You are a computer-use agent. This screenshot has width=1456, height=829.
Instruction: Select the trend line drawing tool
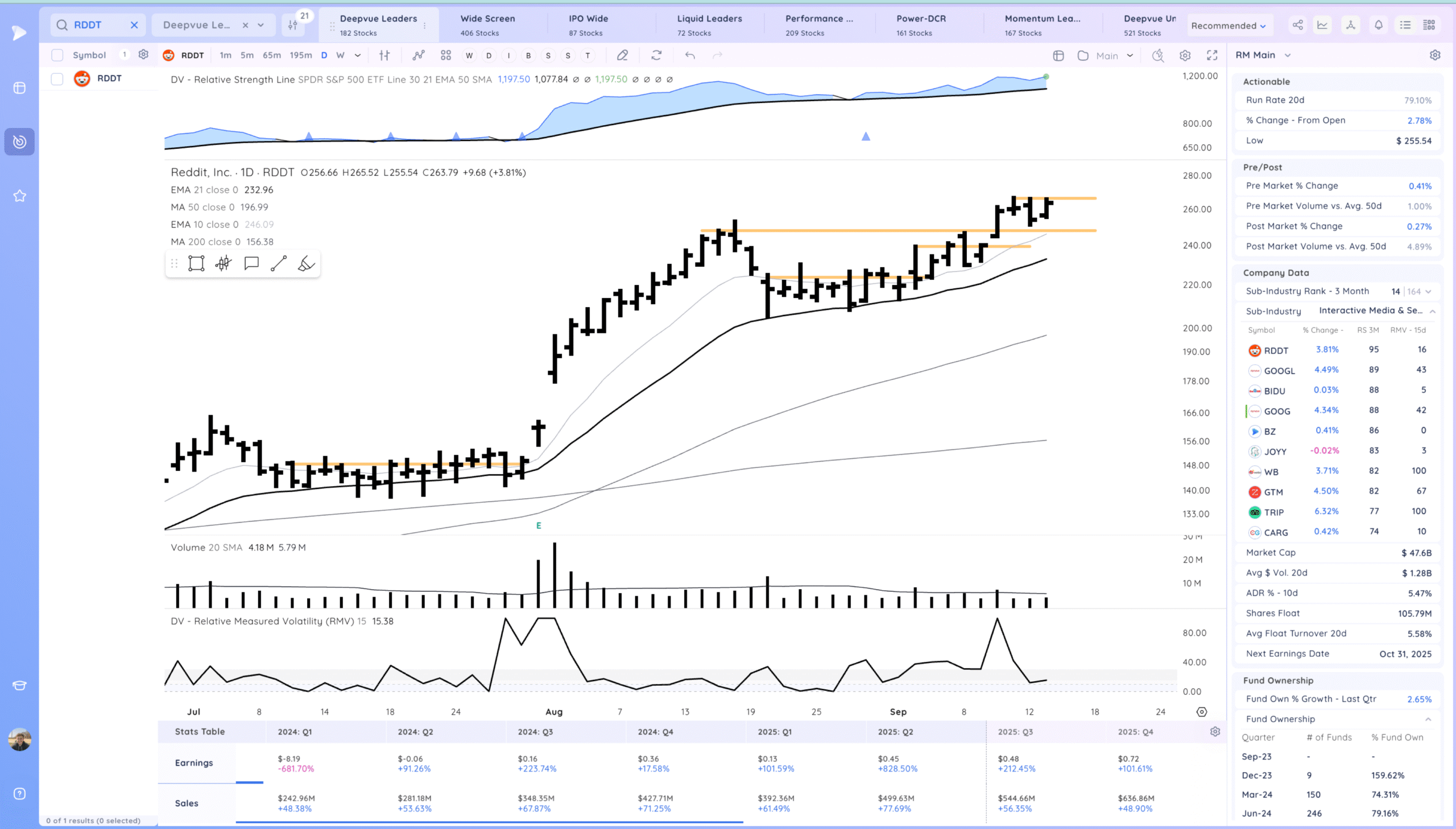point(279,264)
